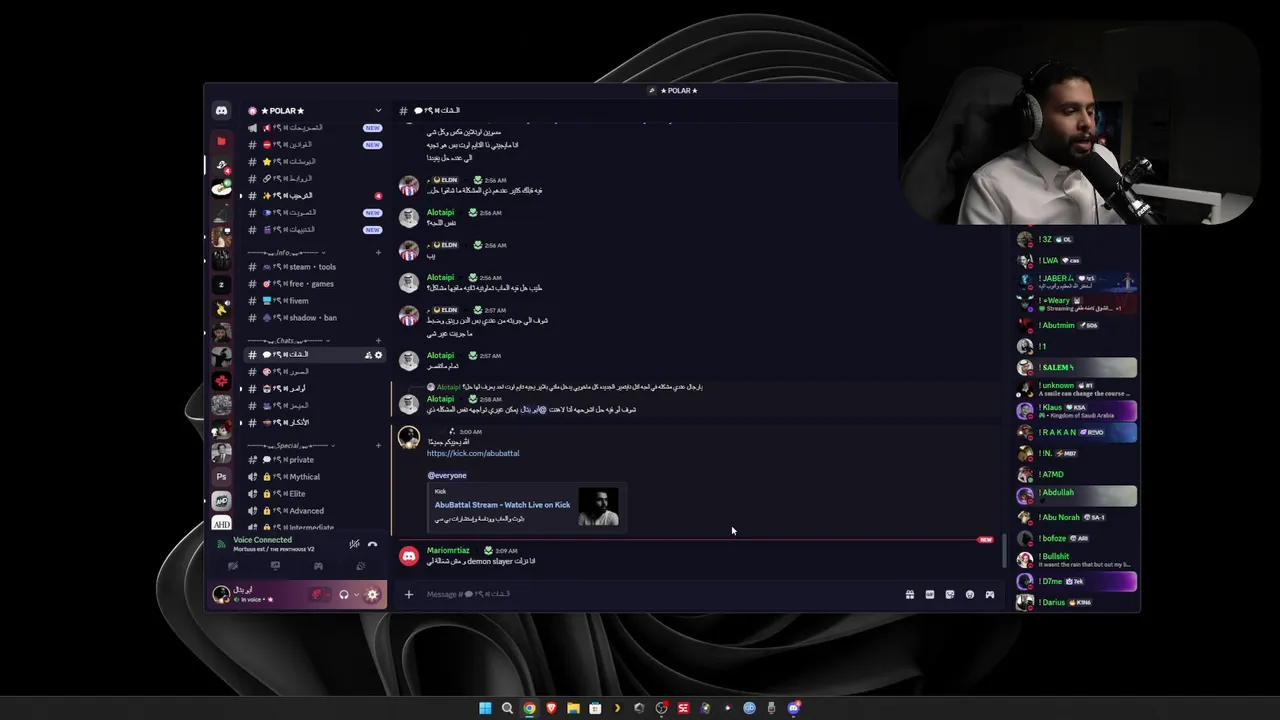This screenshot has height=720, width=1280.
Task: Create invite for the selected channel
Action: coord(368,355)
